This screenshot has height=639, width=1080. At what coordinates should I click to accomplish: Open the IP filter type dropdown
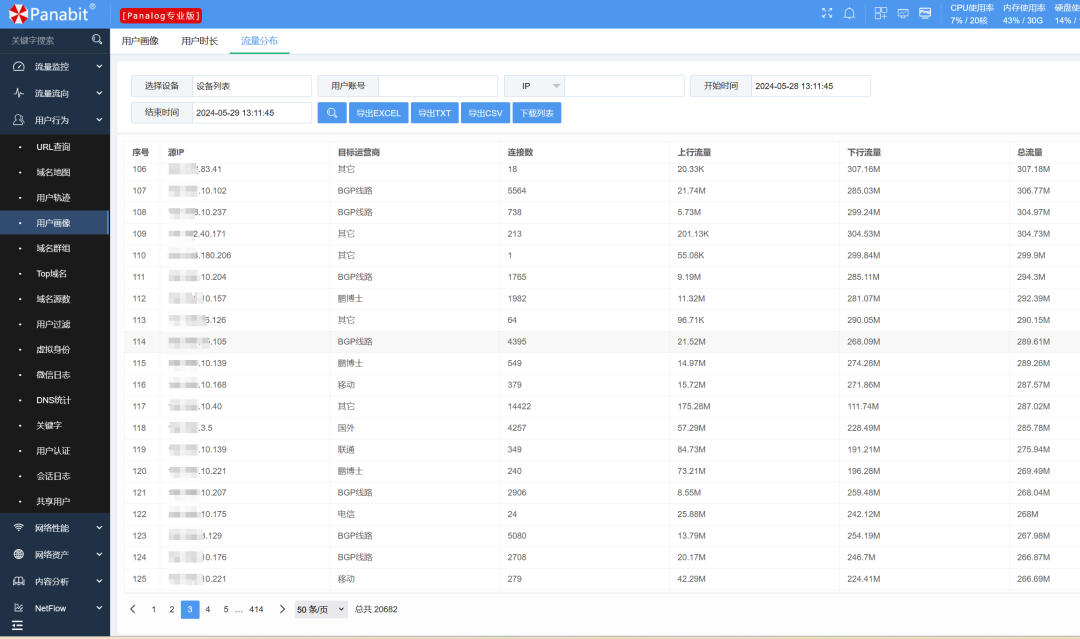(534, 86)
